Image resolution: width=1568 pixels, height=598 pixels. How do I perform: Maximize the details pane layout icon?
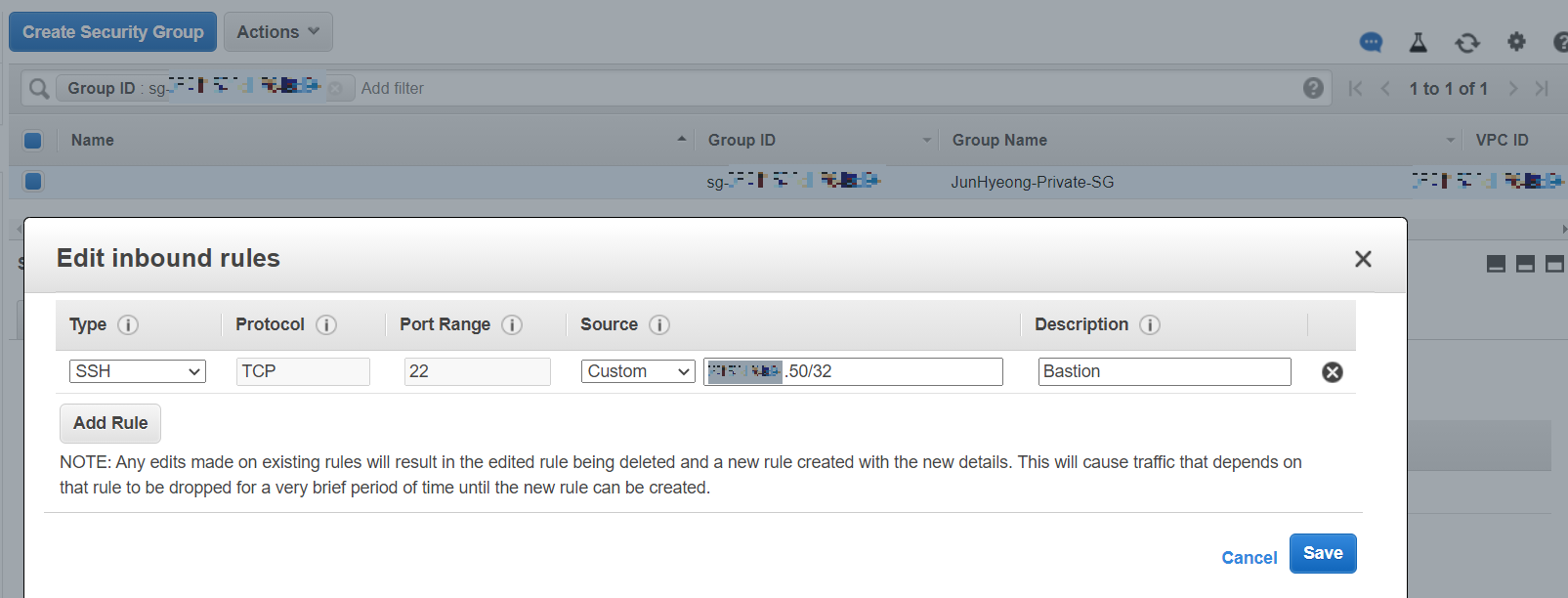(x=1554, y=264)
